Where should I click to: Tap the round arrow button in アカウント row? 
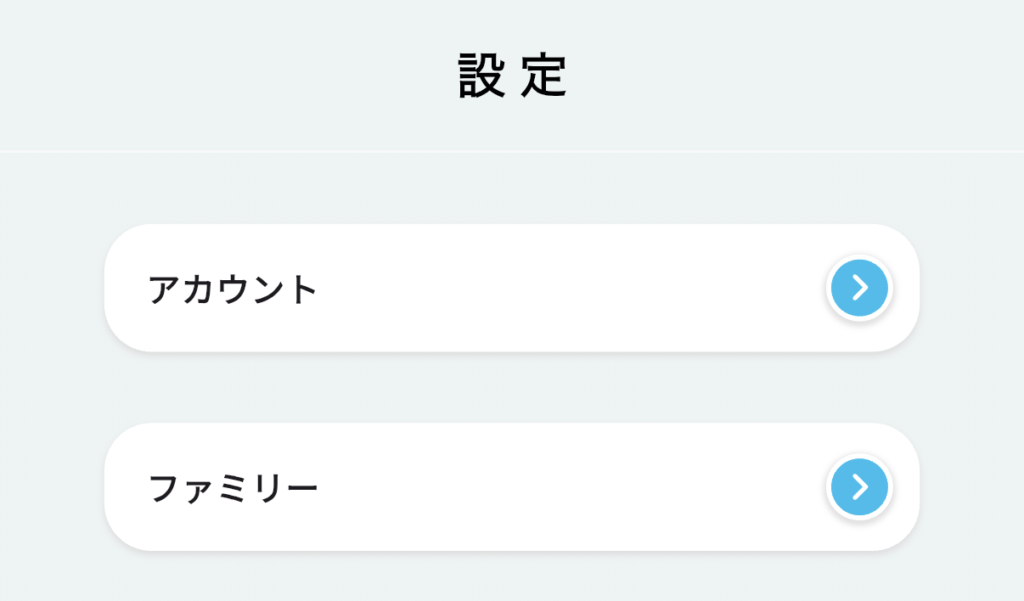click(859, 289)
